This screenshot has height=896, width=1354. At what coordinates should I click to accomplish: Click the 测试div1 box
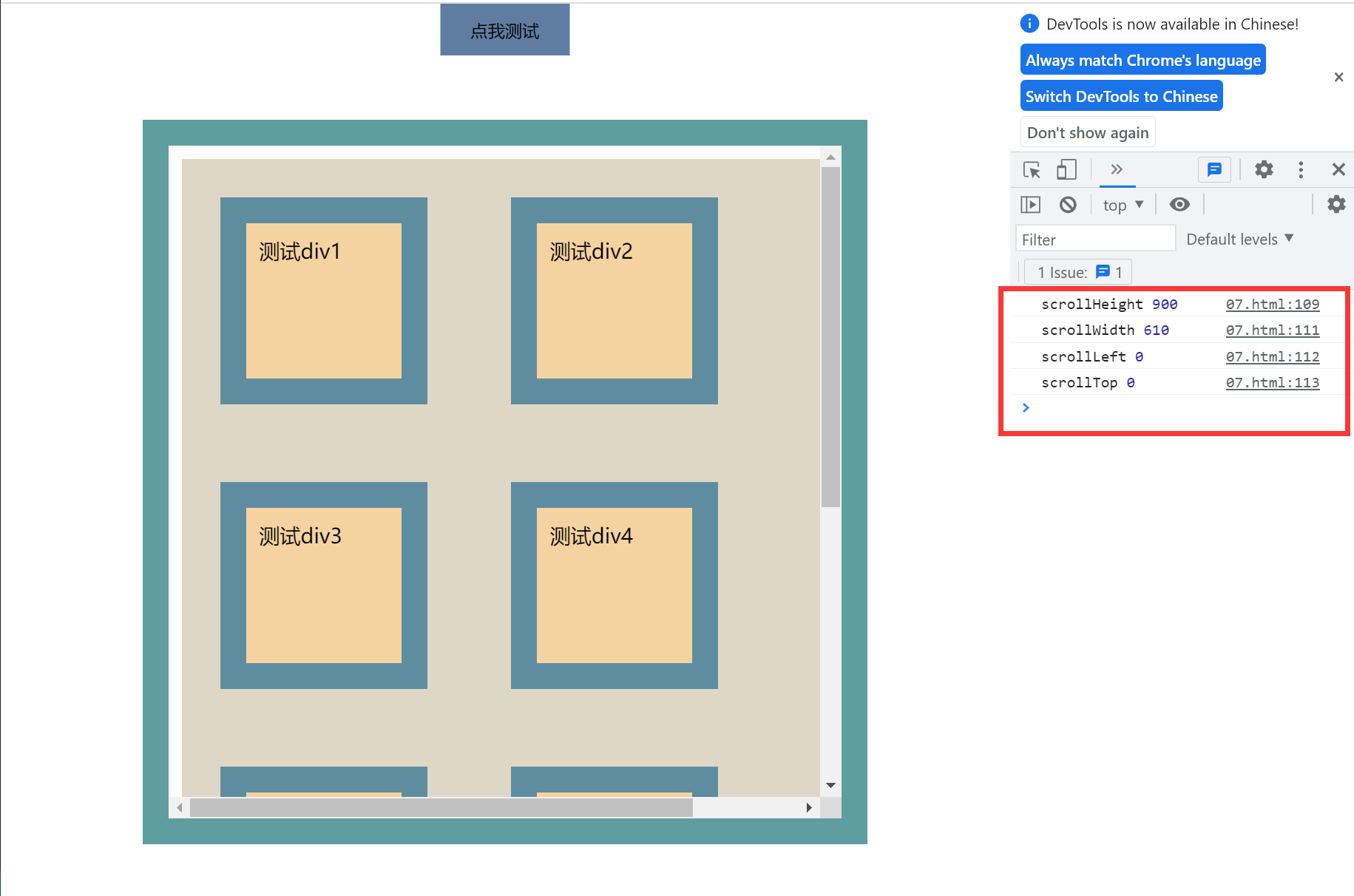(x=324, y=301)
